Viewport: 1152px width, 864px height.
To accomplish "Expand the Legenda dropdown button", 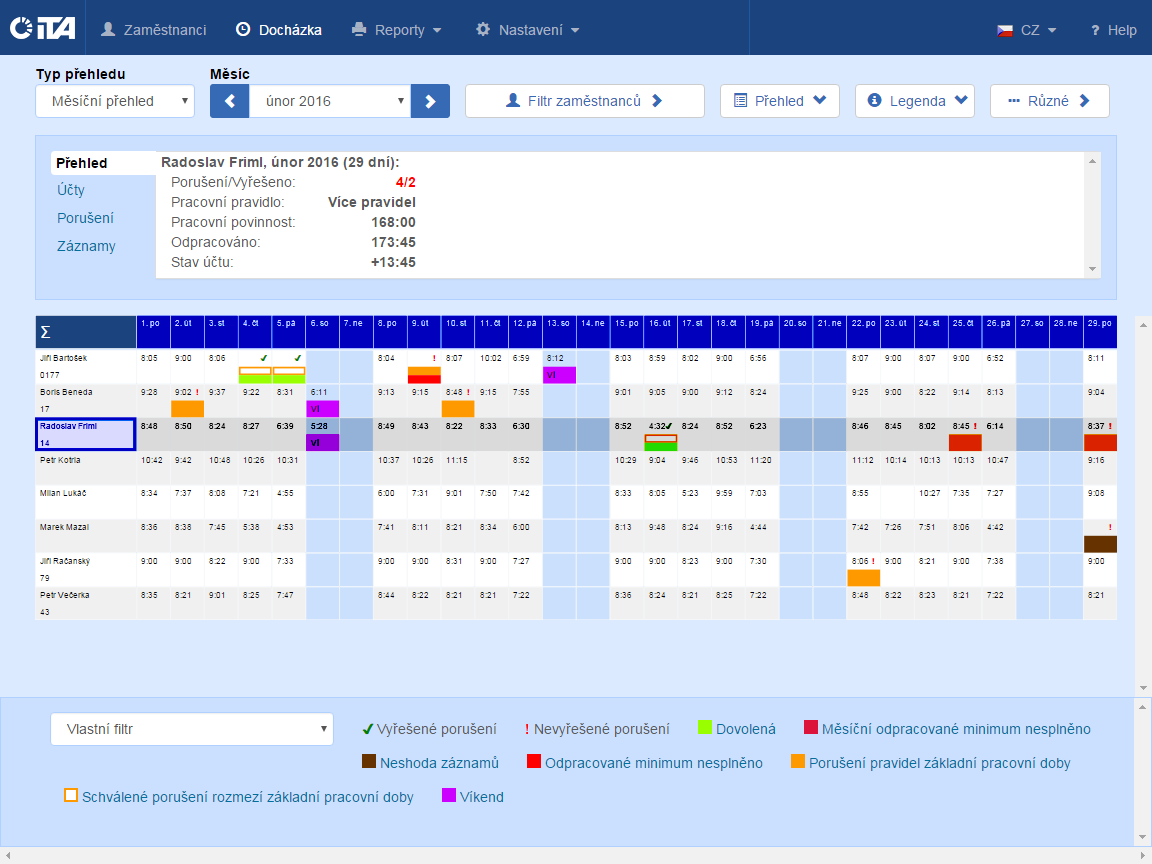I will pyautogui.click(x=915, y=101).
